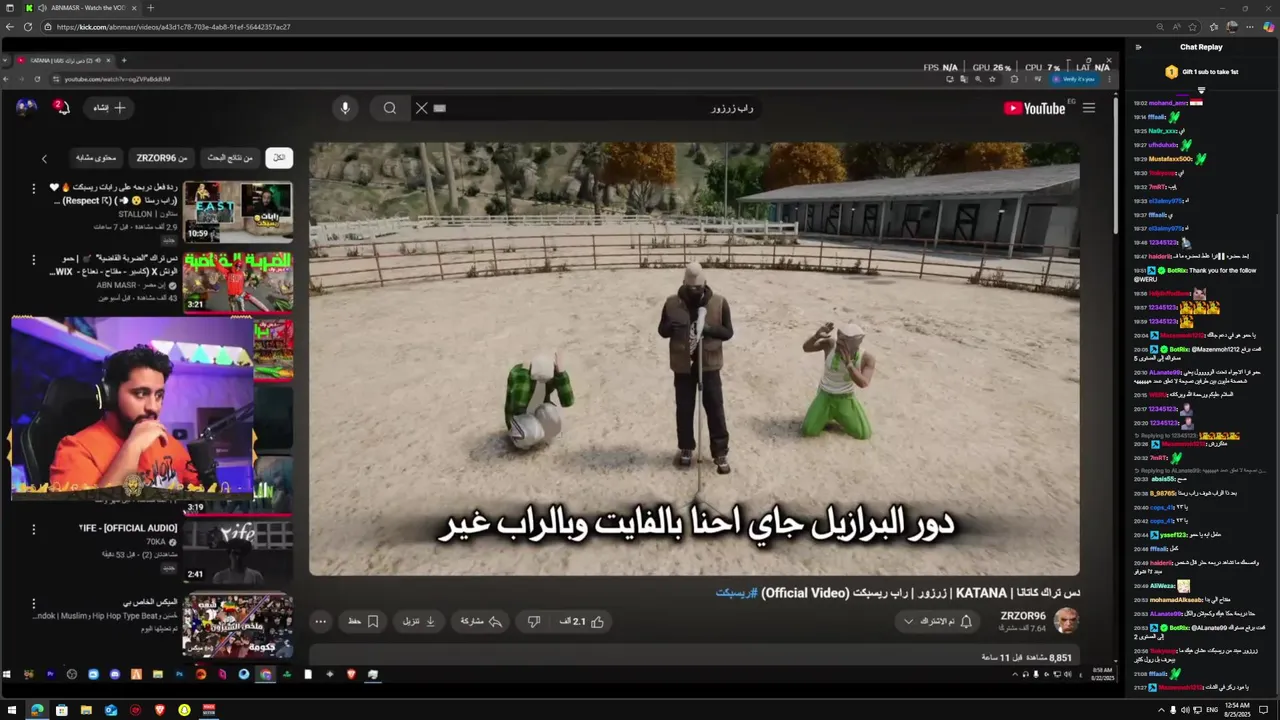Dislike the KATANA video
The width and height of the screenshot is (1280, 720).
click(x=534, y=621)
